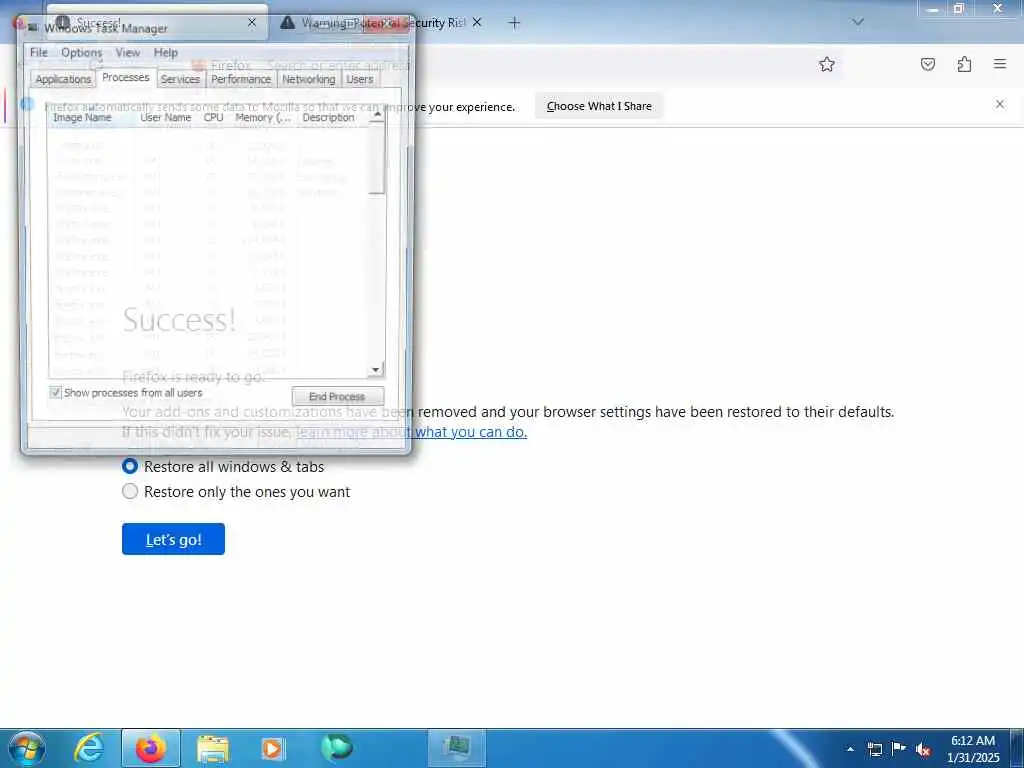The image size is (1024, 768).
Task: Click the Firefox taskbar icon
Action: point(151,748)
